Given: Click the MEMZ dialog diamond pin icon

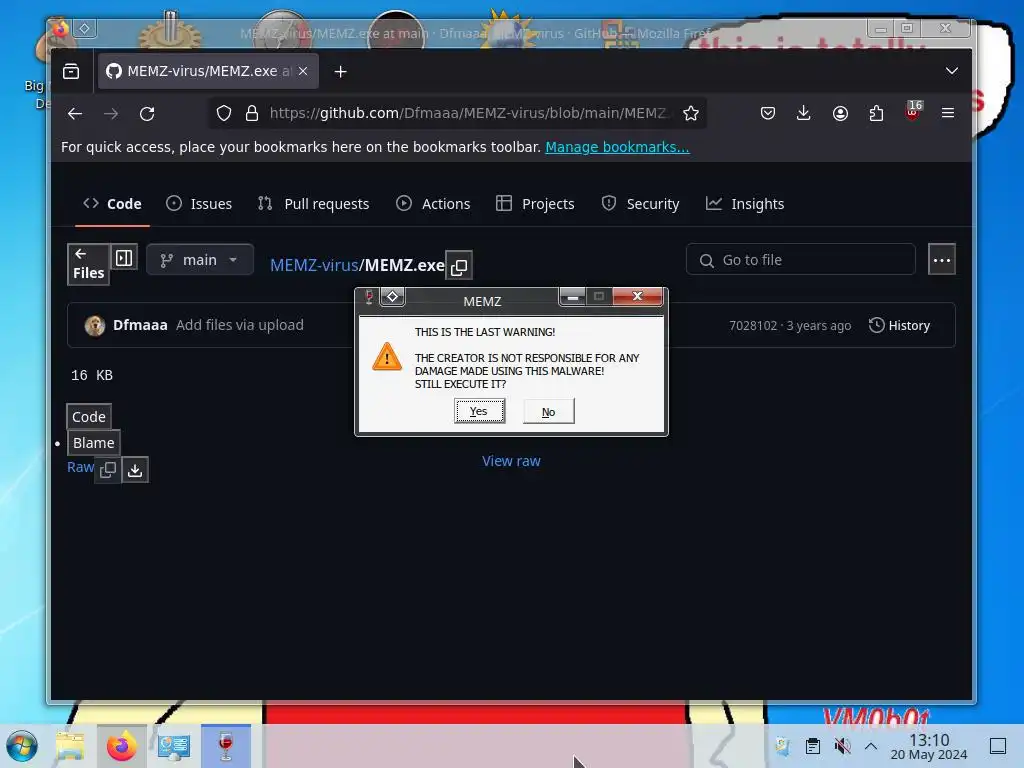Looking at the screenshot, I should (392, 296).
